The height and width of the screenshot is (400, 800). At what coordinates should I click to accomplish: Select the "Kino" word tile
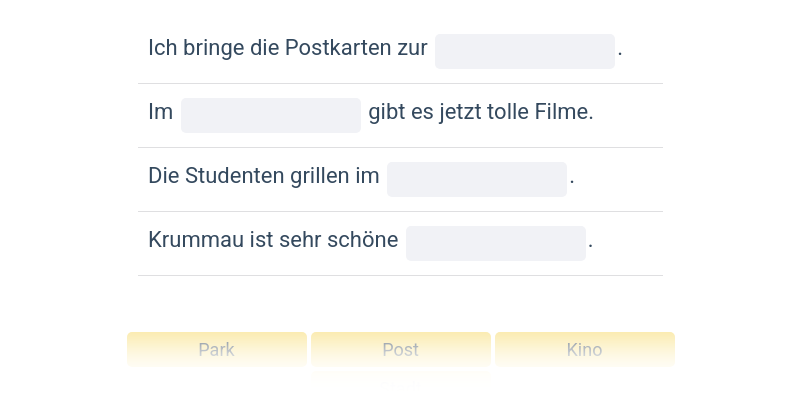(584, 350)
